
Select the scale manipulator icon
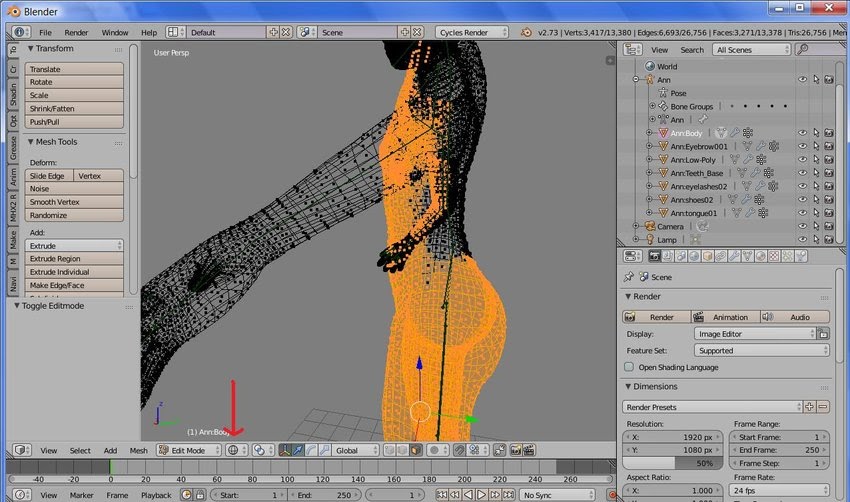point(324,450)
